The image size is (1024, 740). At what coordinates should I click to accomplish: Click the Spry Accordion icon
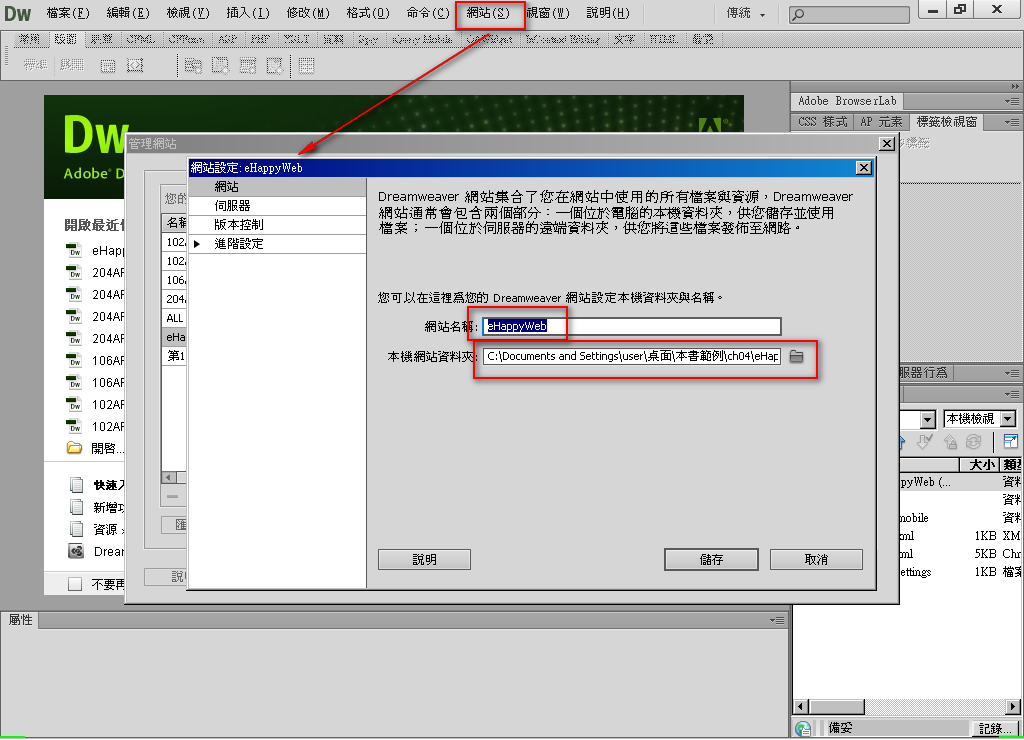coord(248,65)
